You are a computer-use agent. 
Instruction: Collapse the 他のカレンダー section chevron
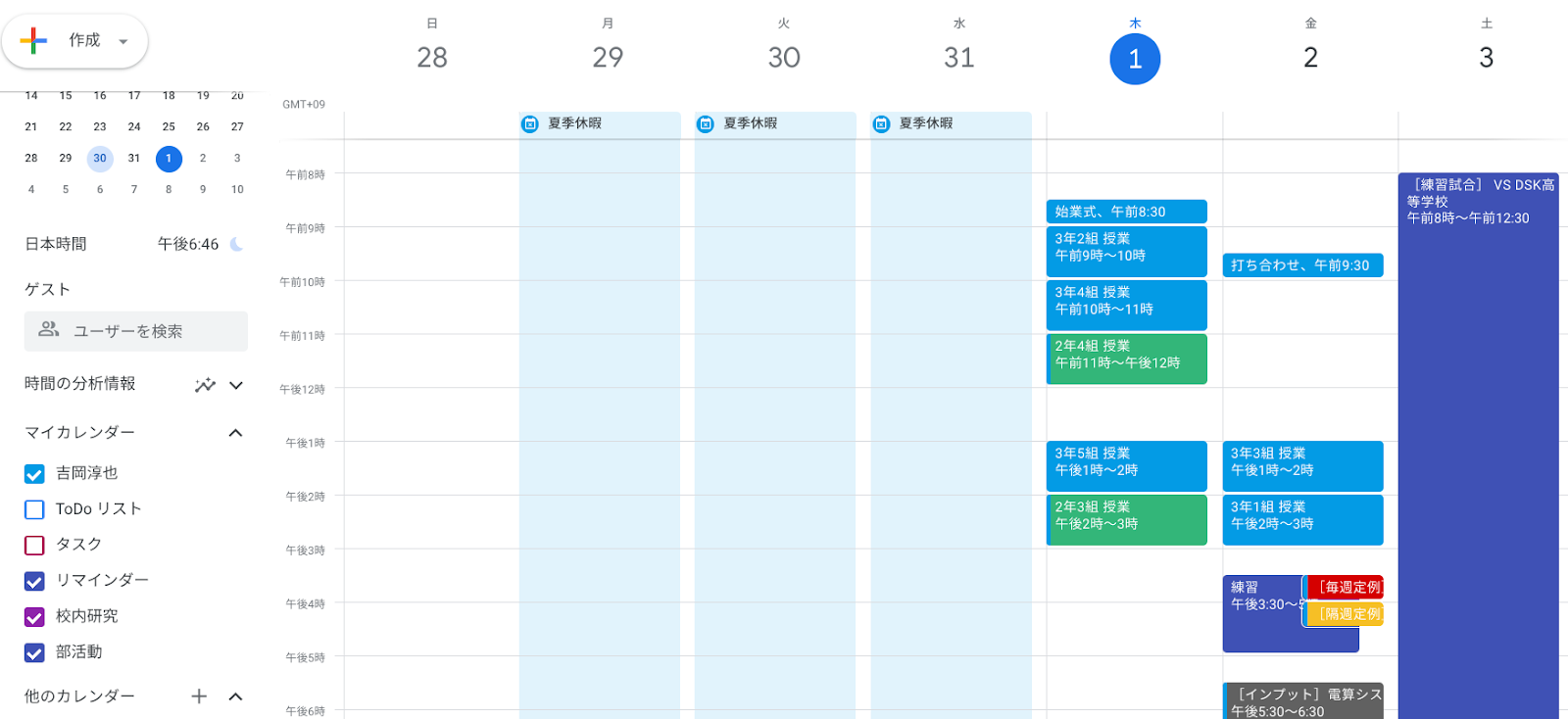(235, 696)
